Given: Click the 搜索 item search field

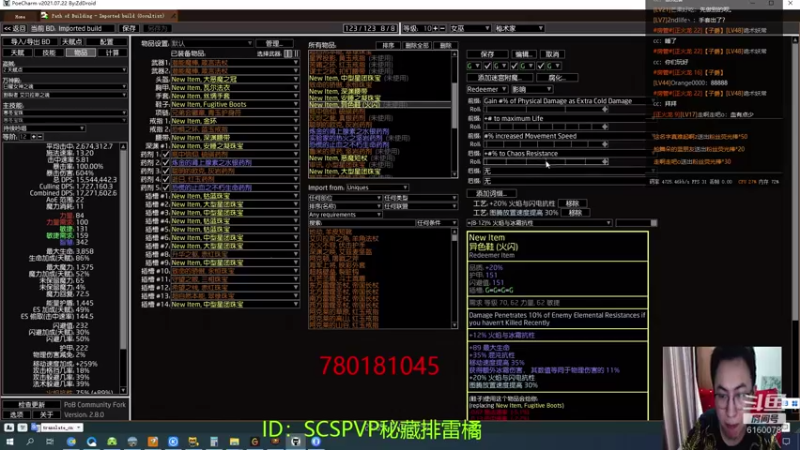Looking at the screenshot, I should tap(361, 223).
